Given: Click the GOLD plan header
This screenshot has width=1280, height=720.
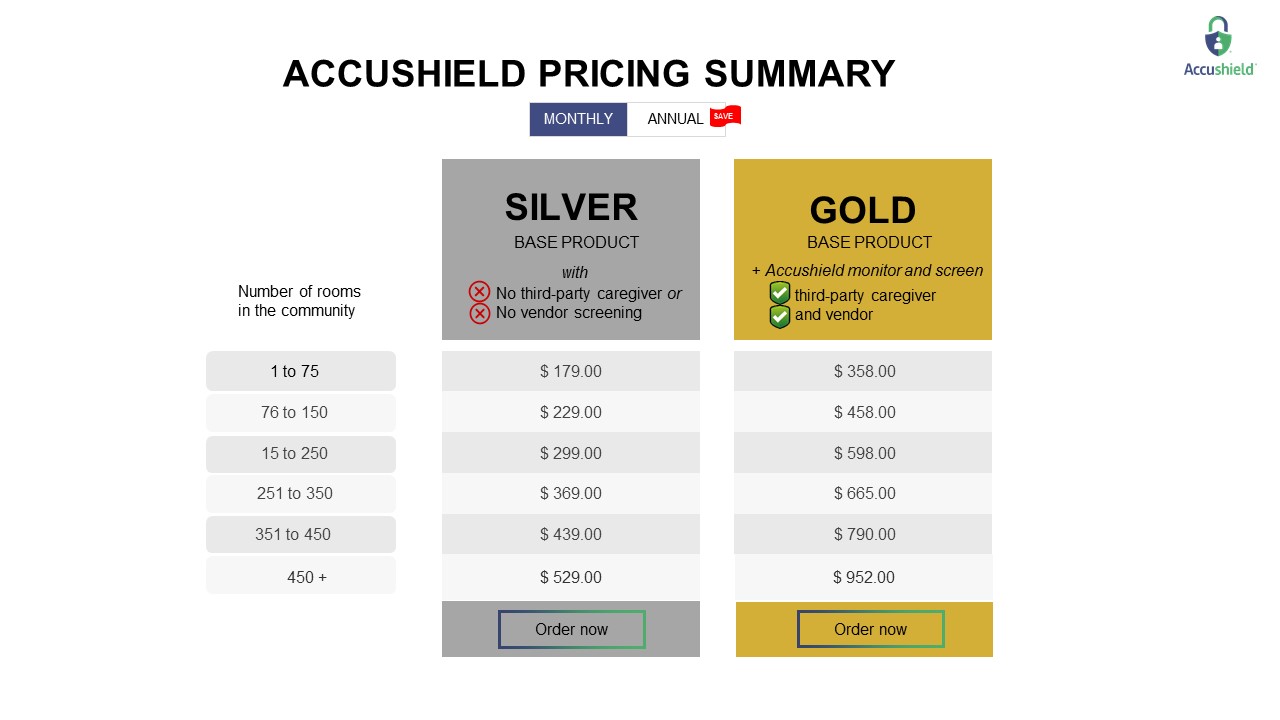Looking at the screenshot, I should [862, 210].
